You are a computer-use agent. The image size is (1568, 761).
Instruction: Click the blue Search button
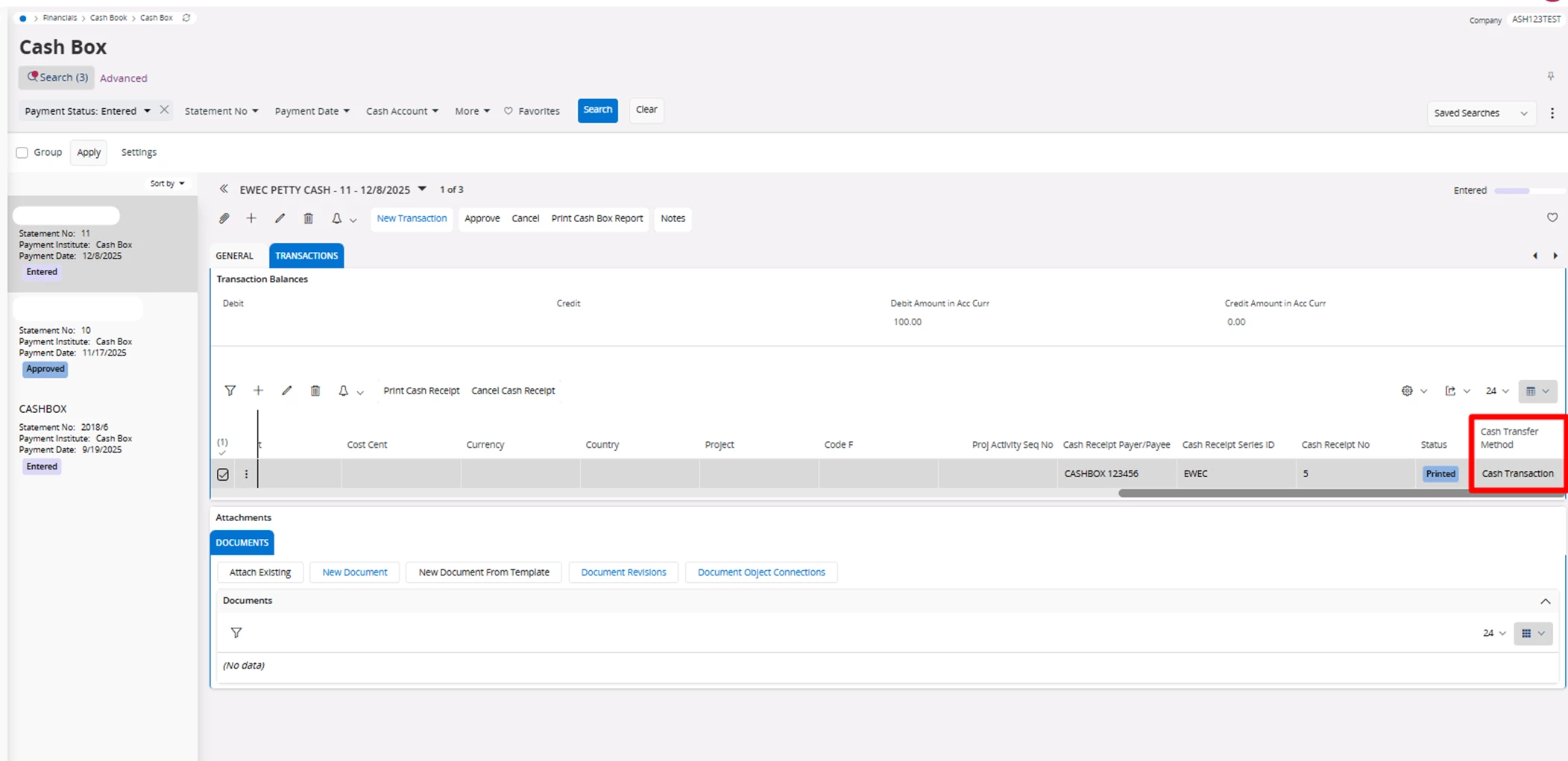pyautogui.click(x=597, y=110)
